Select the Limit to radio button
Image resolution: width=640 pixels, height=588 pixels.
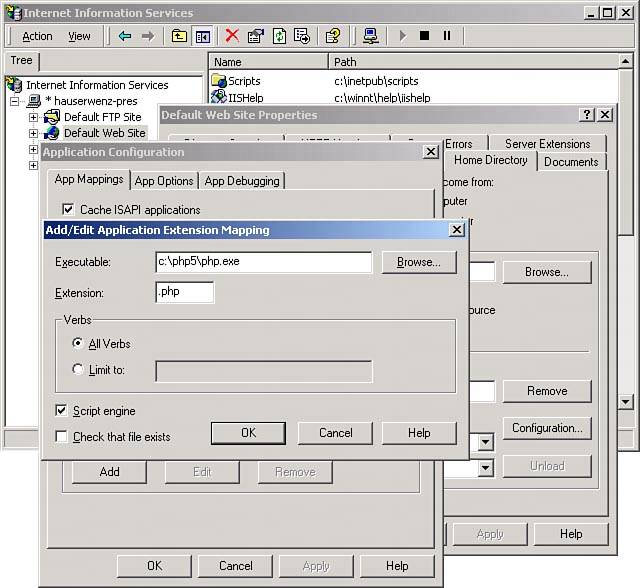(x=79, y=370)
